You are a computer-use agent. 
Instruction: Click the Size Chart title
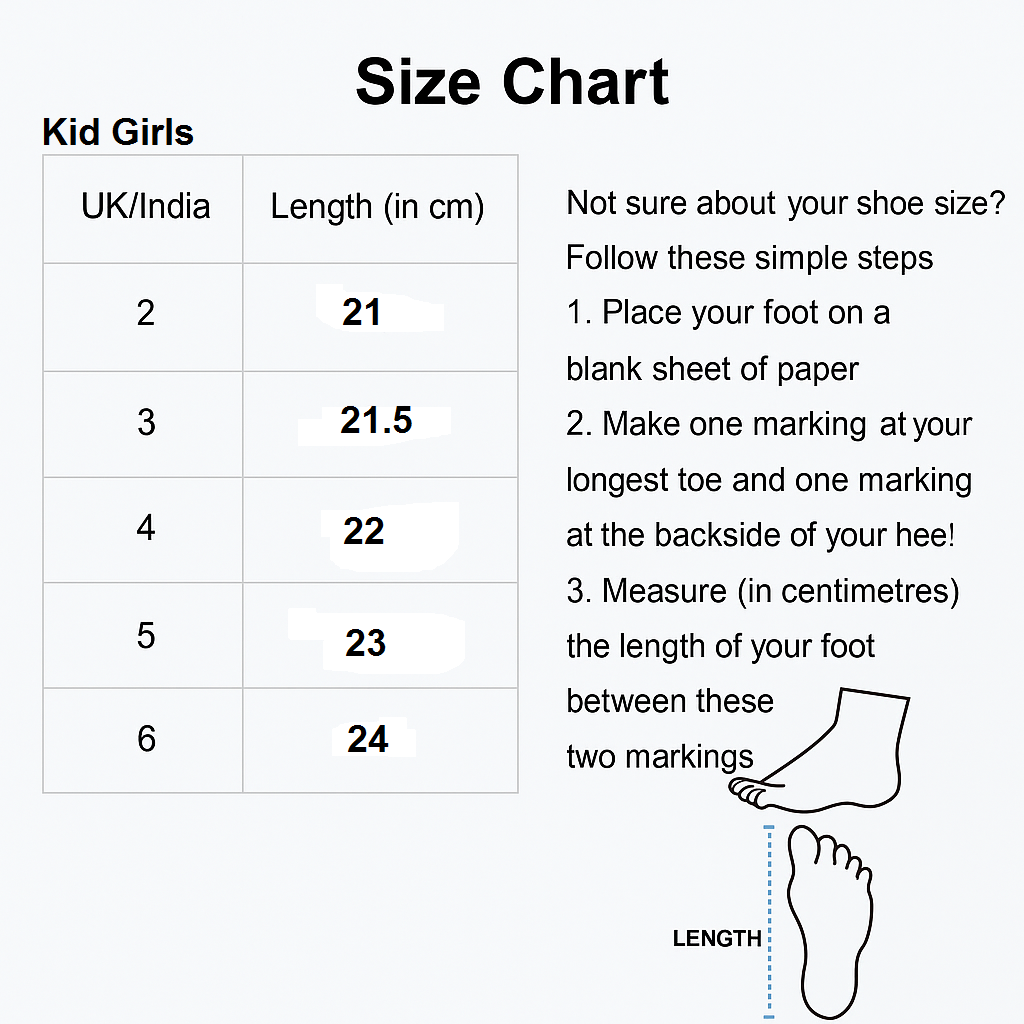(512, 82)
